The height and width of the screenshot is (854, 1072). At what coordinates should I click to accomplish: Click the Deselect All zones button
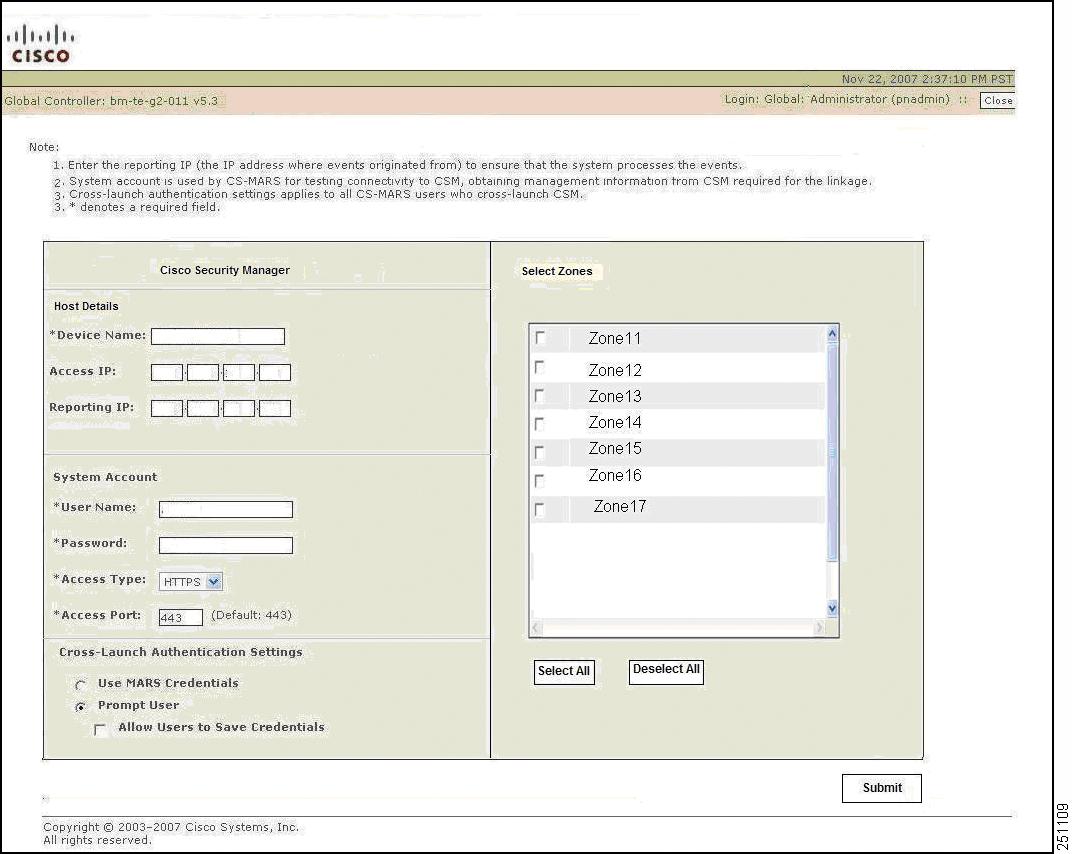[666, 670]
